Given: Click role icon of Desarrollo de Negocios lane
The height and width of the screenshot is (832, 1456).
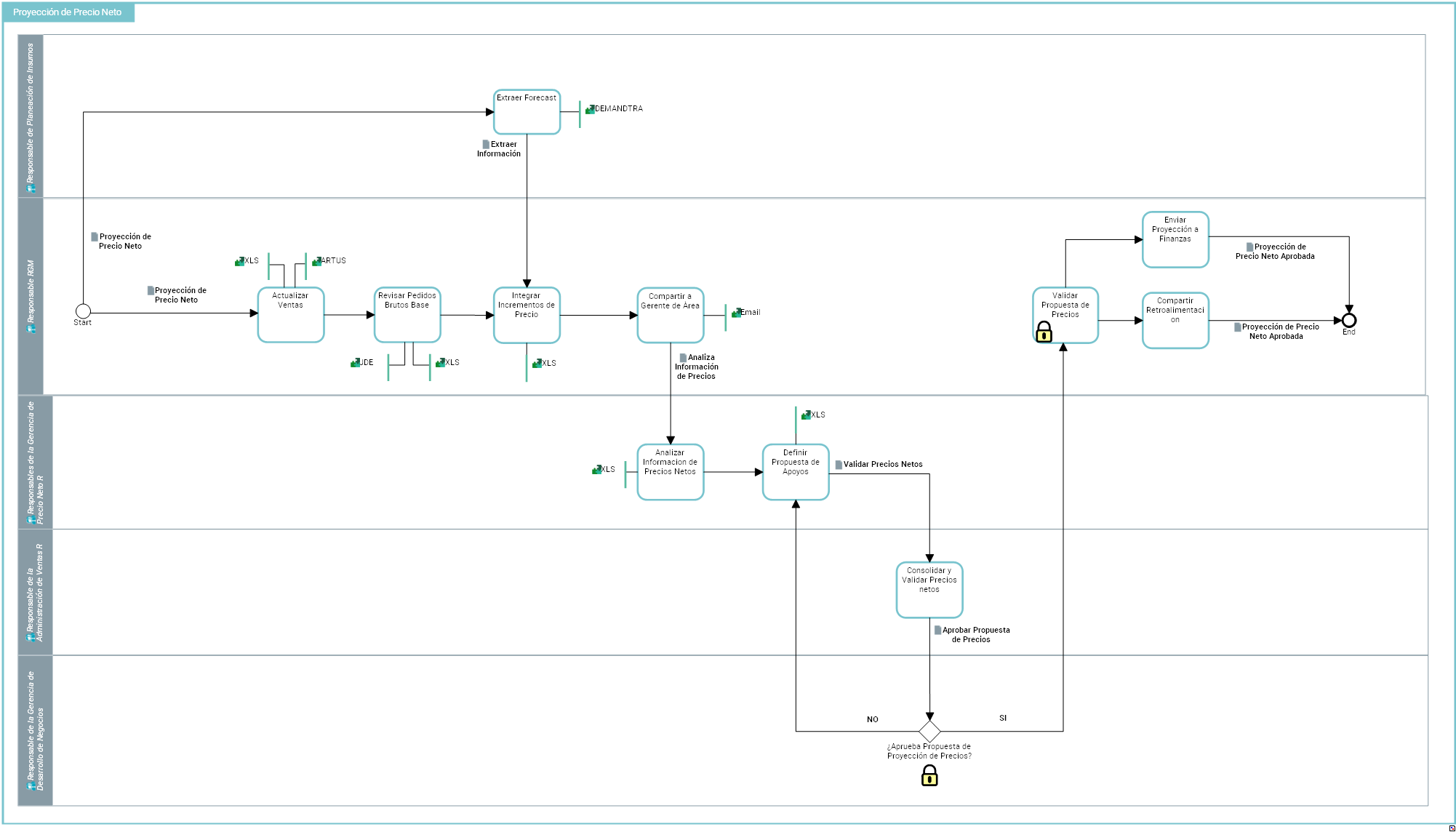Looking at the screenshot, I should coord(31,786).
